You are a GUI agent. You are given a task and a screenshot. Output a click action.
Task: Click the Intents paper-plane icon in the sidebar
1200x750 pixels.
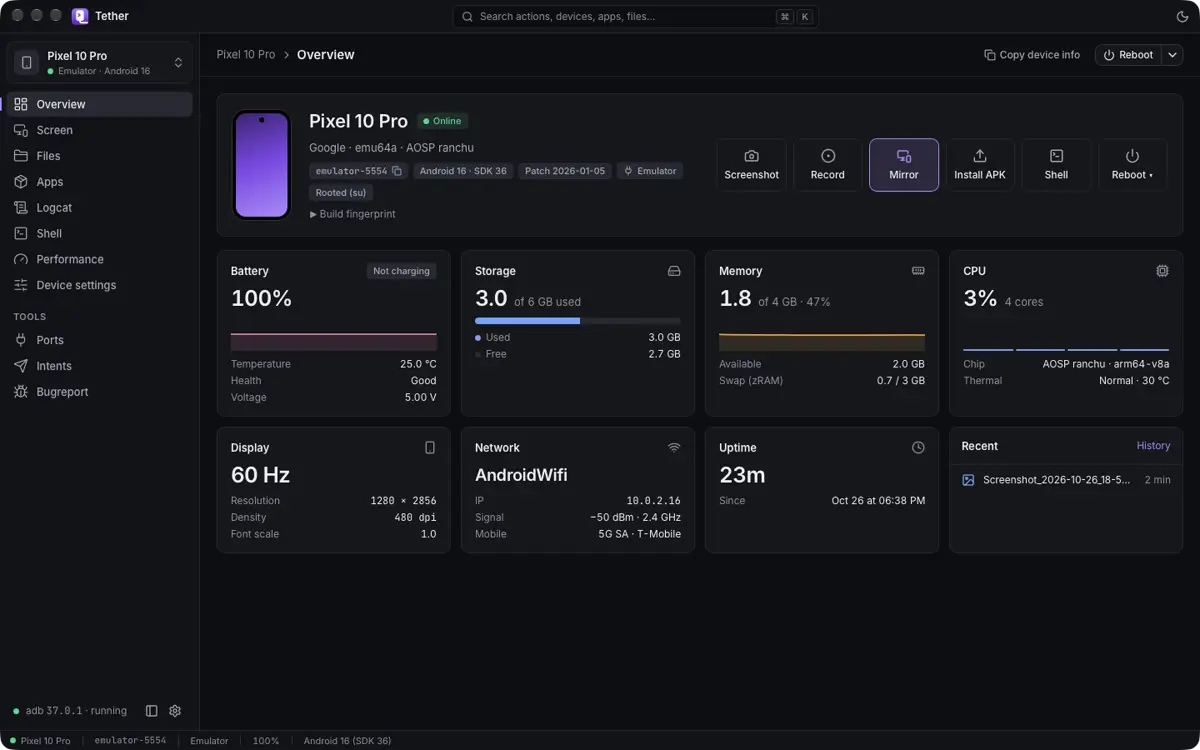(21, 366)
